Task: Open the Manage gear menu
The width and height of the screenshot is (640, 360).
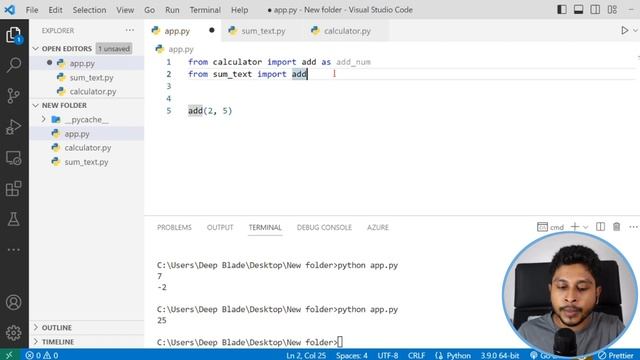Action: click(13, 333)
